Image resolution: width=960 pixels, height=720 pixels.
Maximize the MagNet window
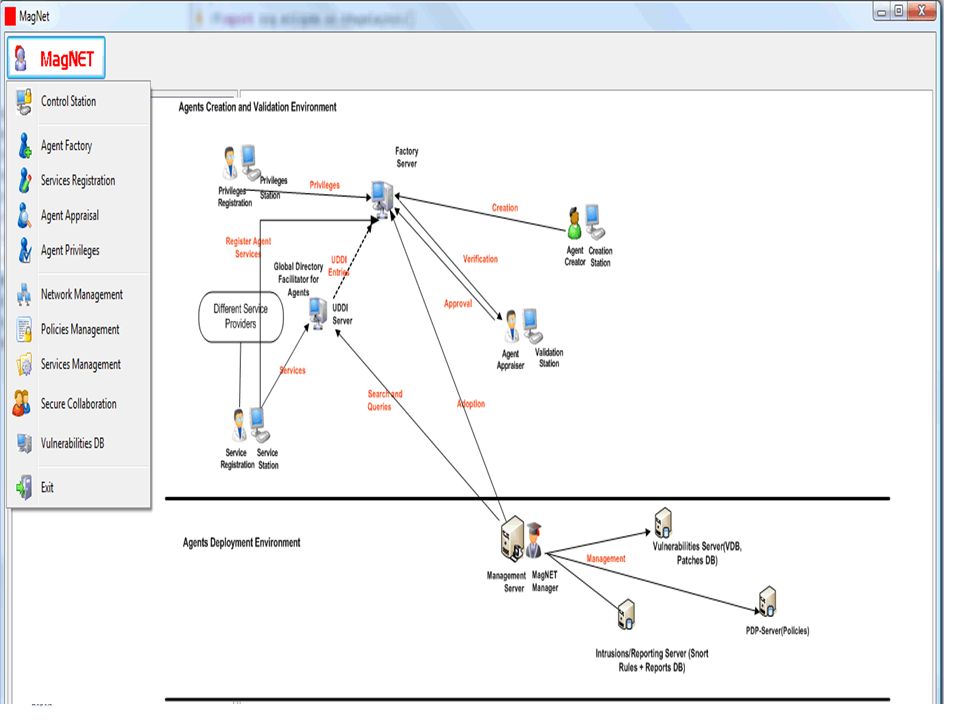pos(899,11)
